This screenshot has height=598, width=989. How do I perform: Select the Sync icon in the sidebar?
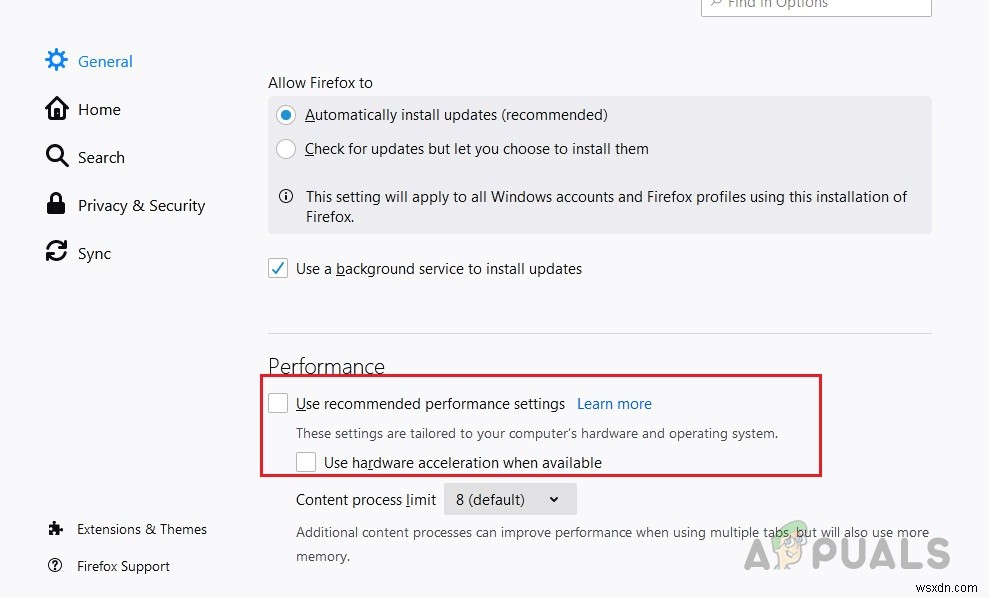56,252
